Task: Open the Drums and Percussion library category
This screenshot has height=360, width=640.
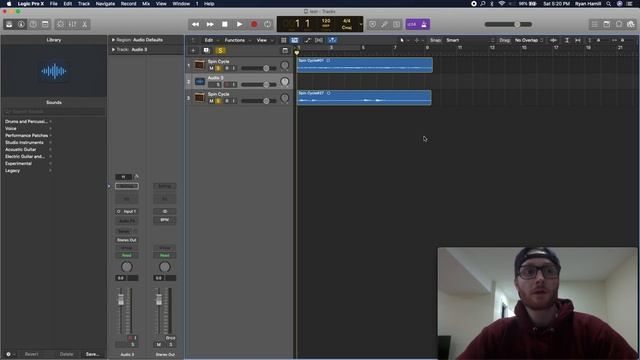Action: pos(28,122)
